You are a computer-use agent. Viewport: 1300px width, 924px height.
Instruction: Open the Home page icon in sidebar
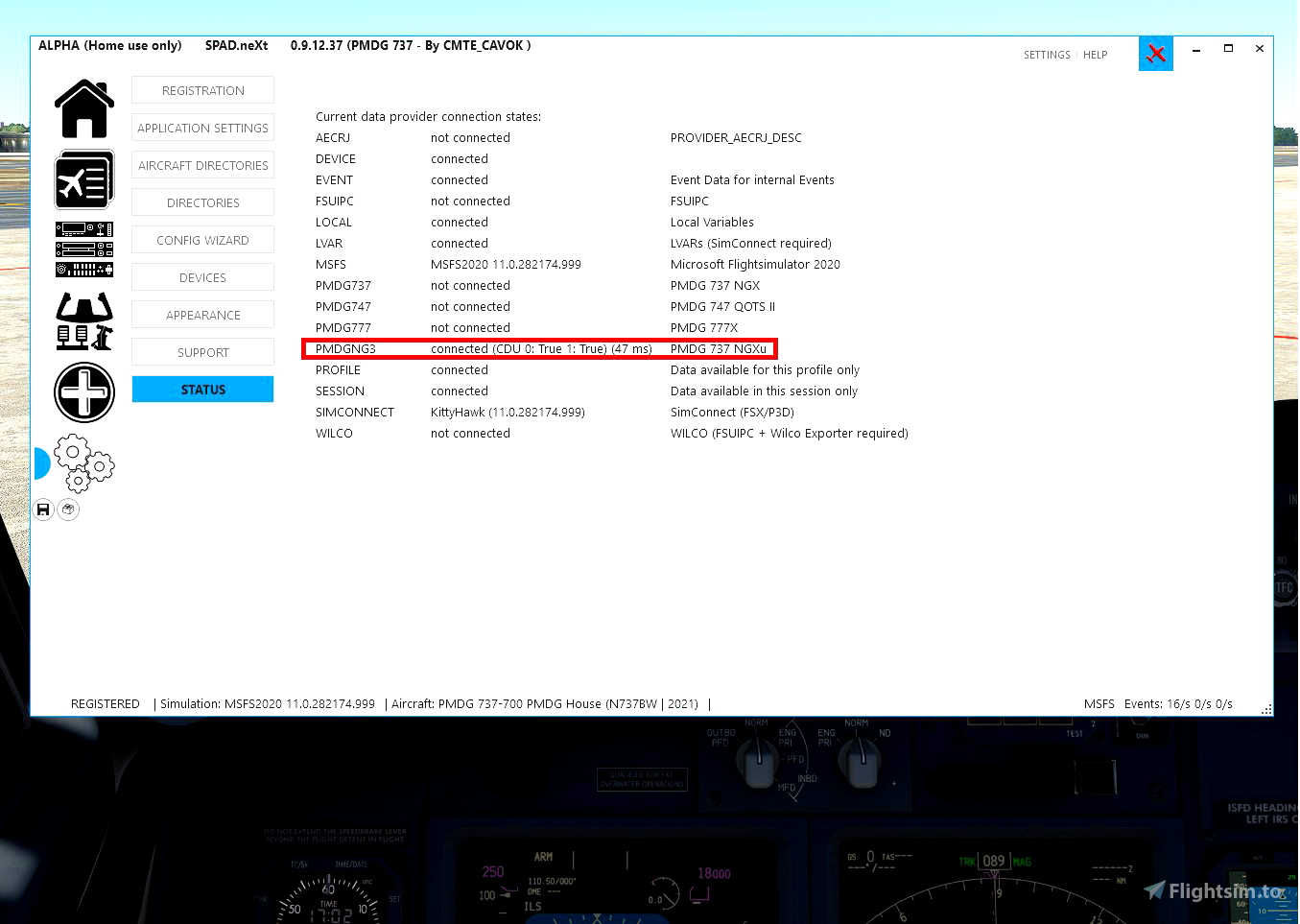click(84, 109)
